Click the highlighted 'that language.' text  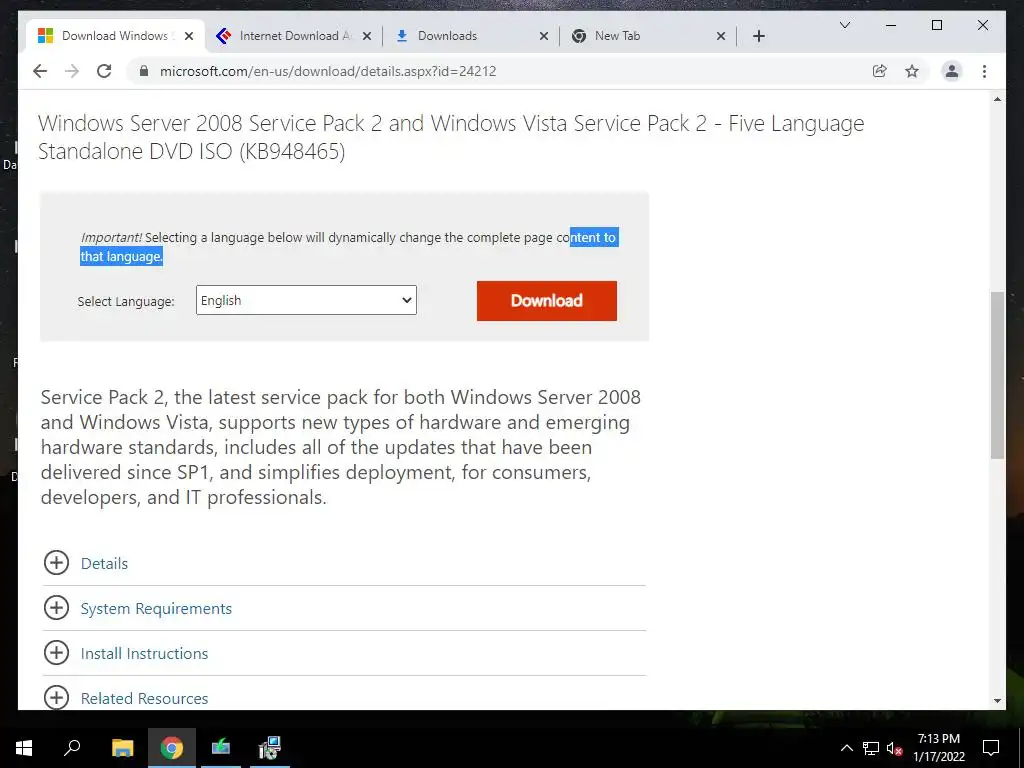pos(121,257)
